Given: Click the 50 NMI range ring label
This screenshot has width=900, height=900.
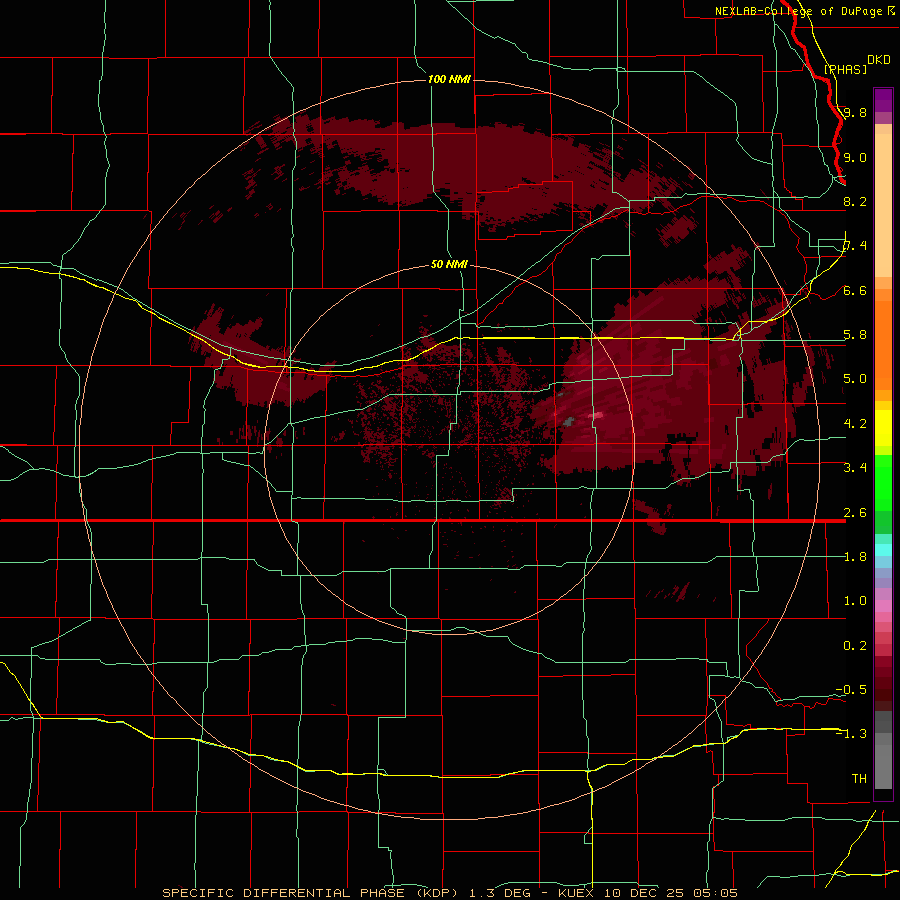Looking at the screenshot, I should click(x=449, y=264).
